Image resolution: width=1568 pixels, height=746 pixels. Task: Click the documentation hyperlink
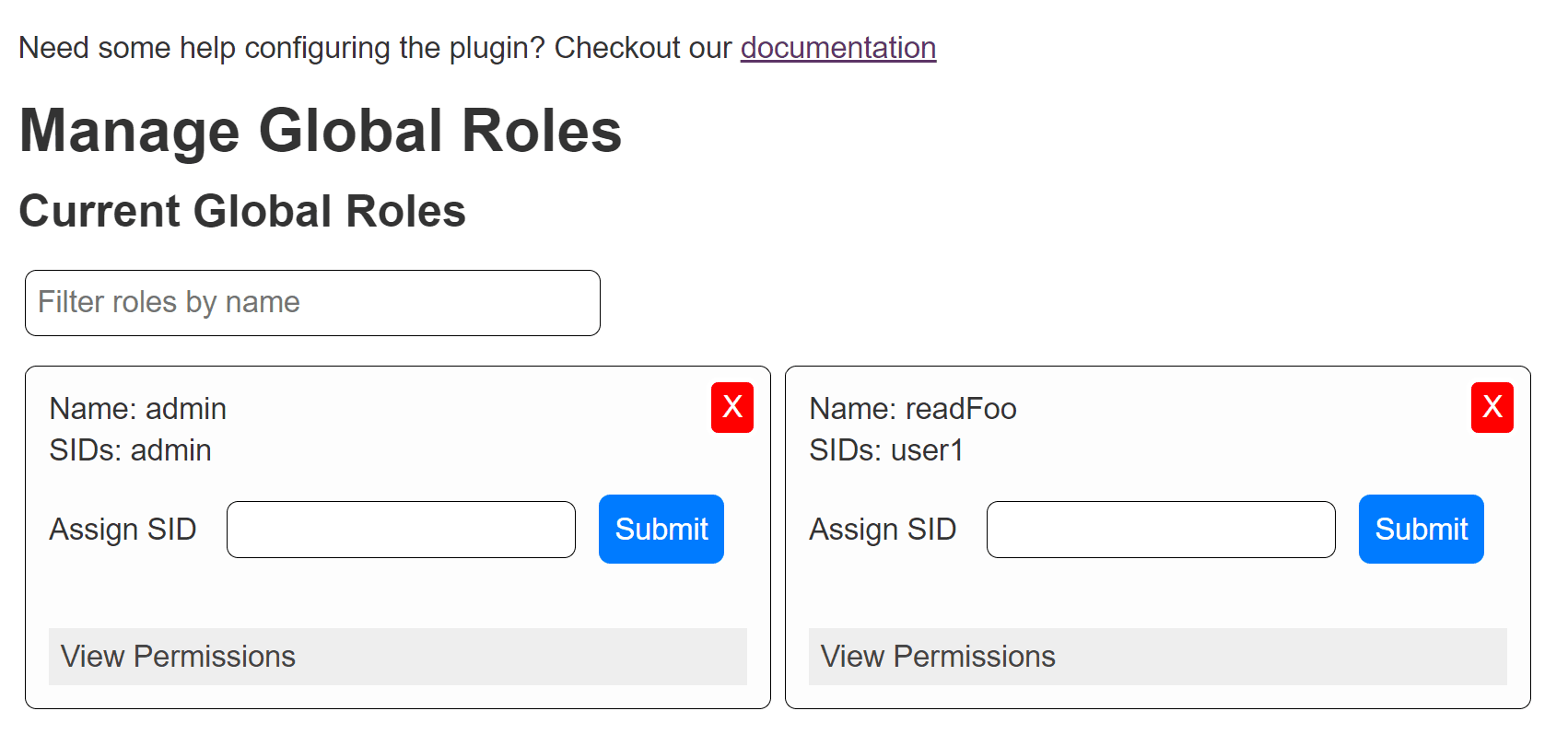click(837, 48)
